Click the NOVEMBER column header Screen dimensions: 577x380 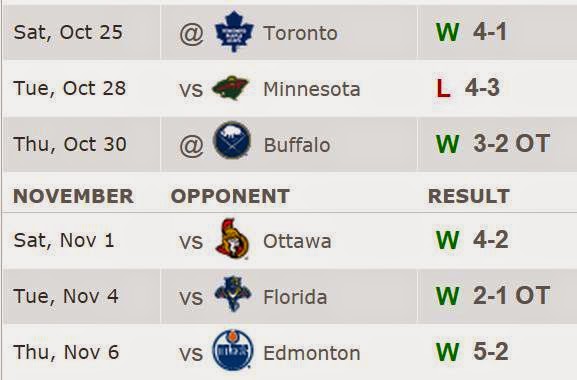pyautogui.click(x=73, y=196)
